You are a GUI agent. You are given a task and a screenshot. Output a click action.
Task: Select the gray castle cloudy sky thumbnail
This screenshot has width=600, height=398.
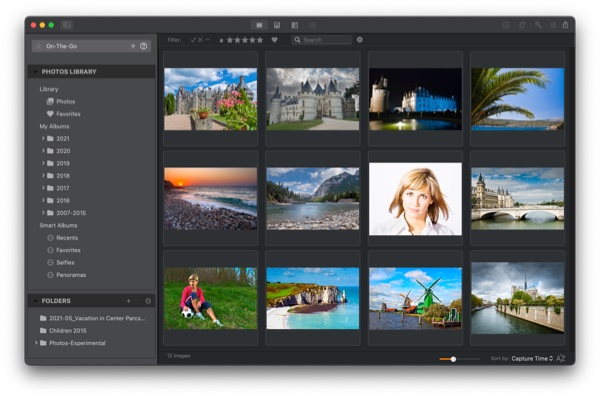click(x=313, y=99)
